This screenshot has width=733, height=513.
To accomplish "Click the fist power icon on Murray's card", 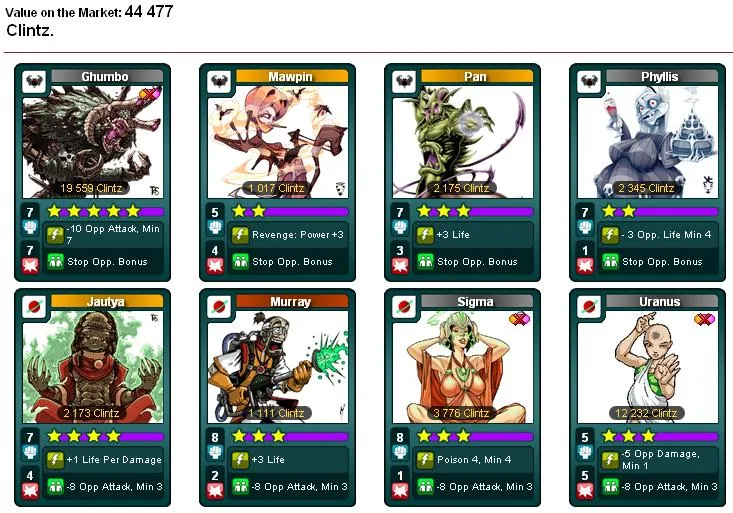I will tap(215, 453).
